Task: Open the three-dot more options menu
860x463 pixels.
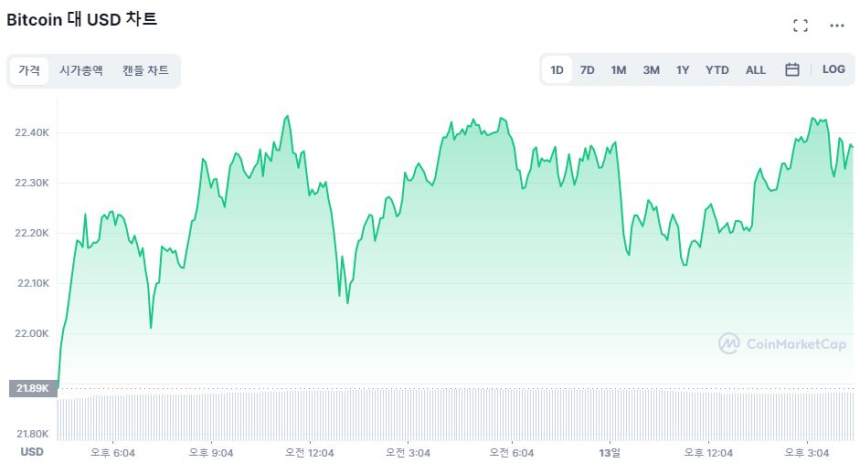Action: [x=837, y=25]
